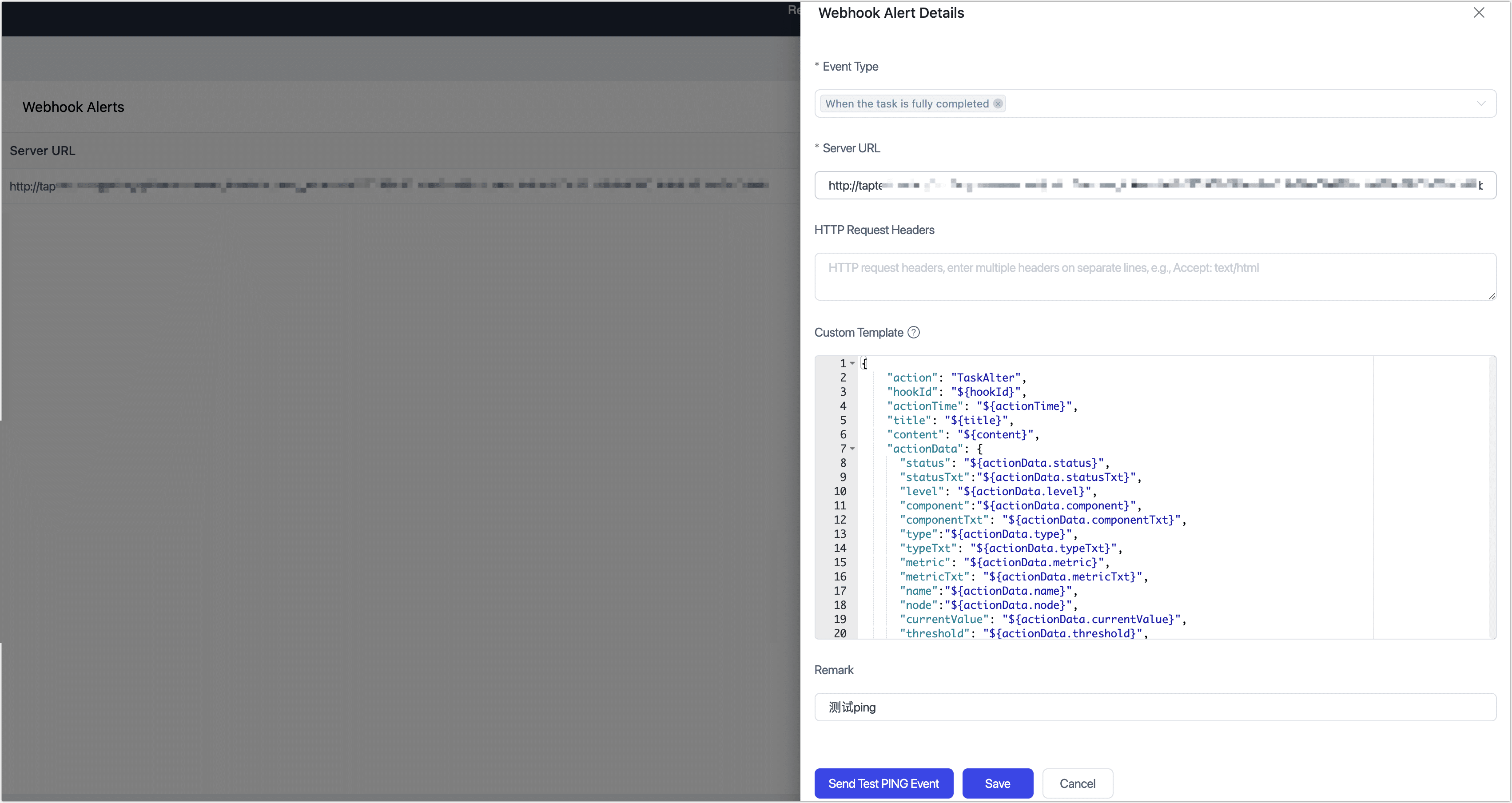The image size is (1512, 803).
Task: Cancel editing the webhook alert
Action: coord(1078,783)
